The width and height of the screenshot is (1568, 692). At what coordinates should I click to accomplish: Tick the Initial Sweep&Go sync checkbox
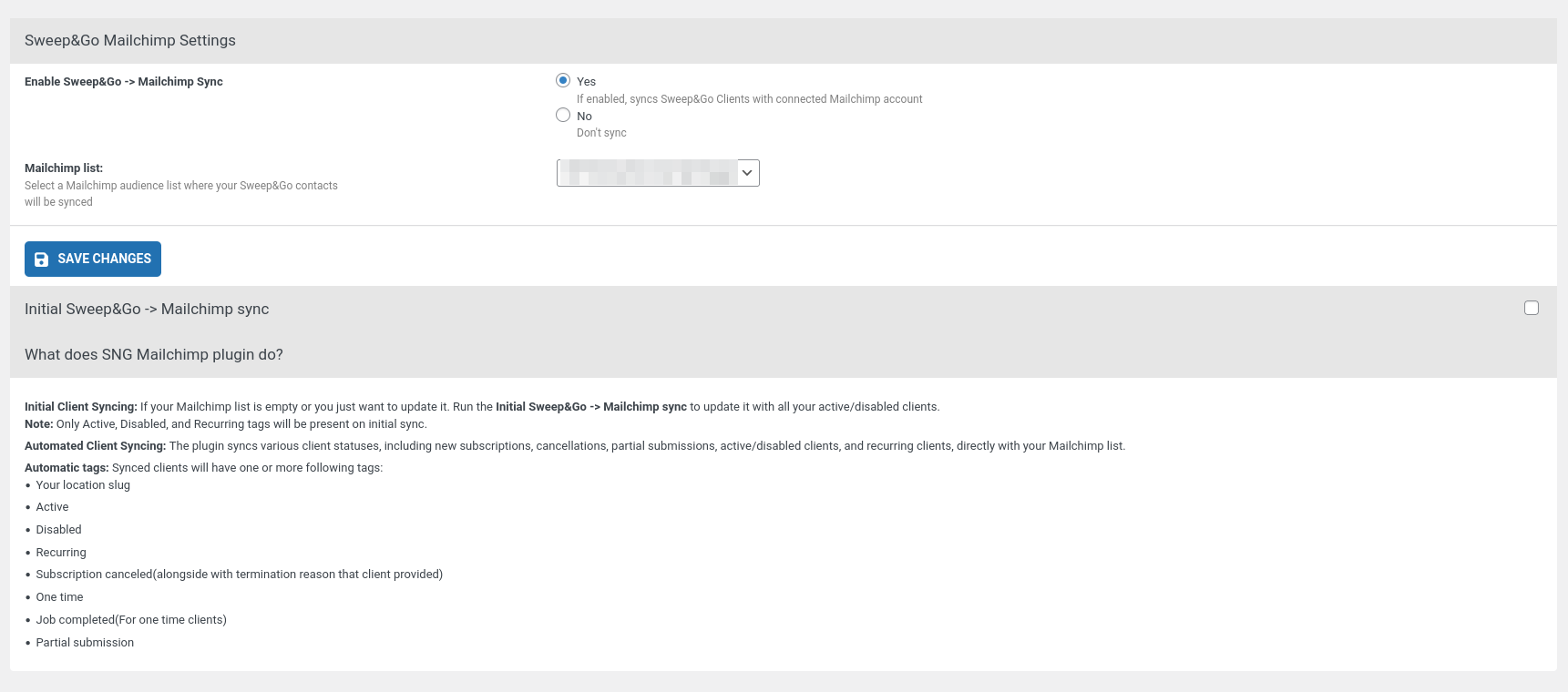[1531, 308]
